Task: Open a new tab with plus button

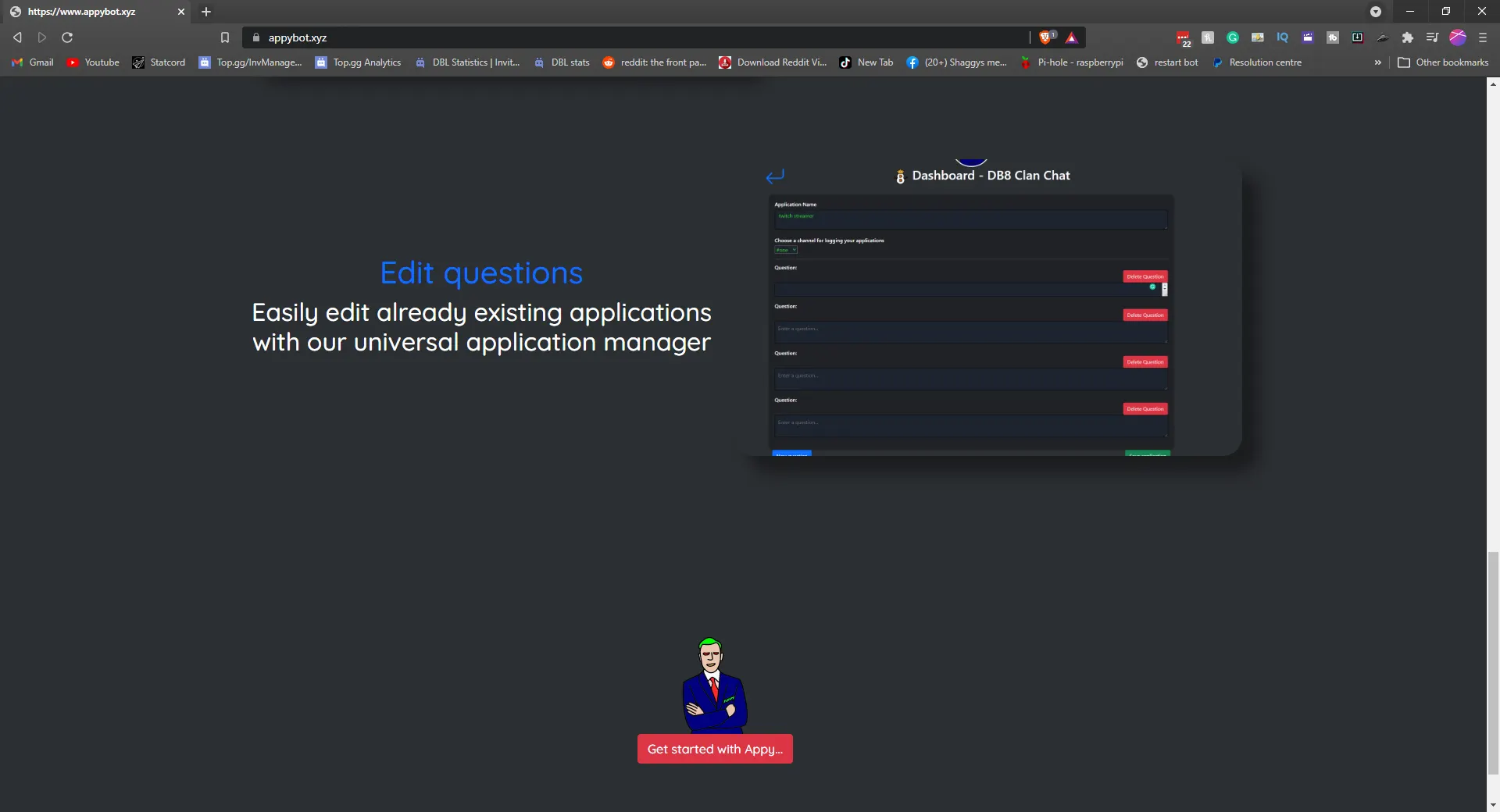Action: (x=206, y=12)
